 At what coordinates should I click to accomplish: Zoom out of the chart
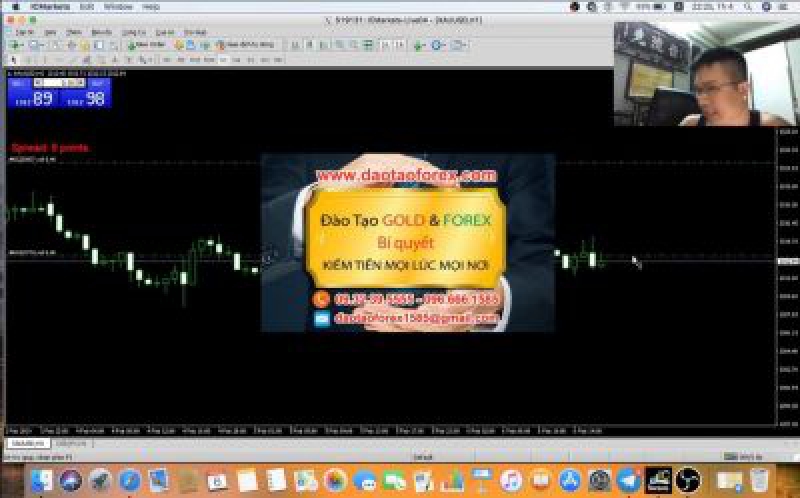[353, 45]
